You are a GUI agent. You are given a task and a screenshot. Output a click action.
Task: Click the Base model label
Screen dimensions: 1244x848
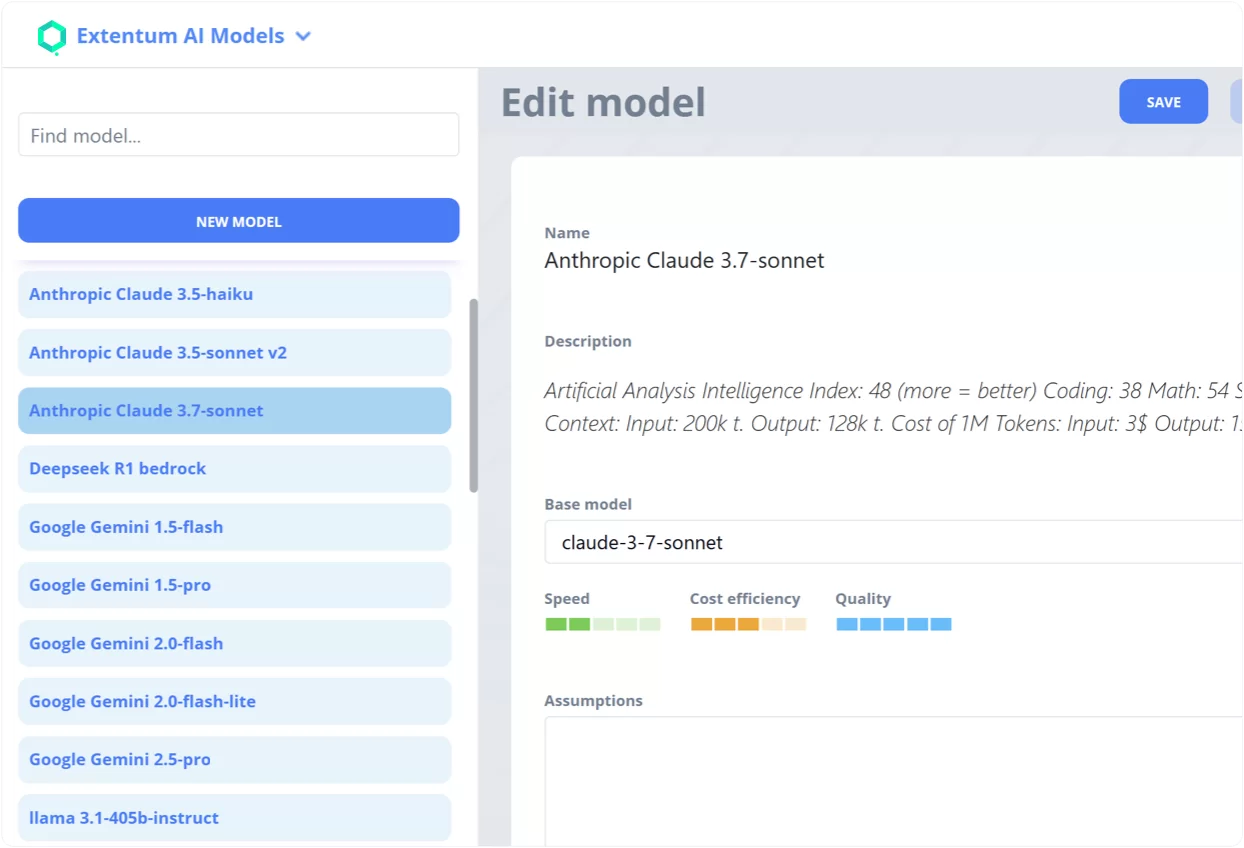pyautogui.click(x=588, y=504)
